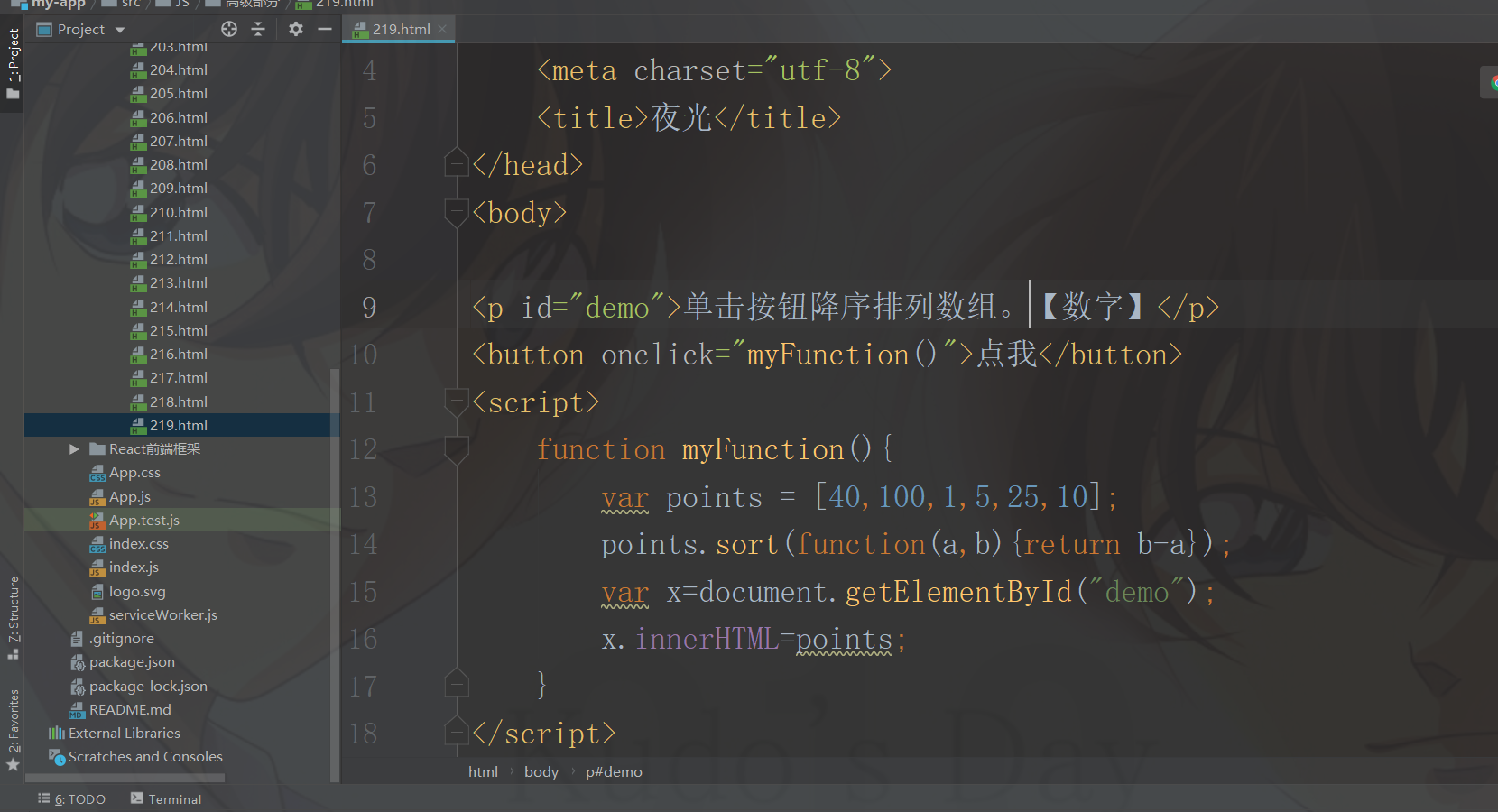
Task: Click line number 9 in gutter
Action: coord(369,308)
